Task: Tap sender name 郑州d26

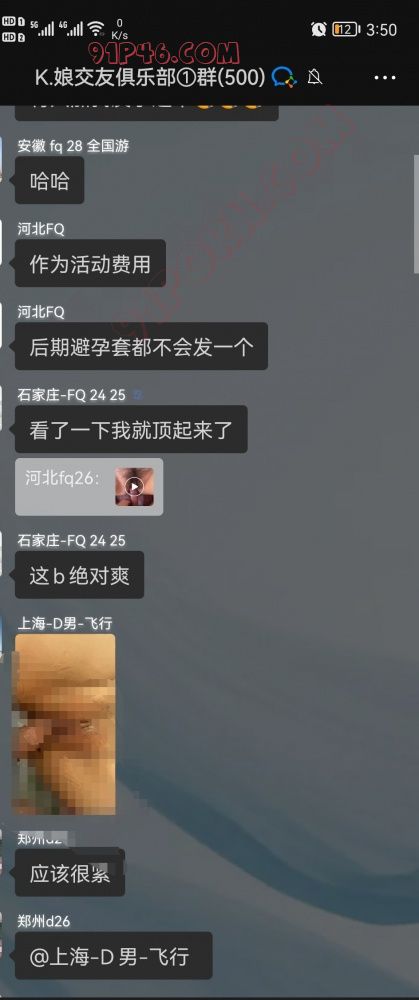Action: coord(43,921)
